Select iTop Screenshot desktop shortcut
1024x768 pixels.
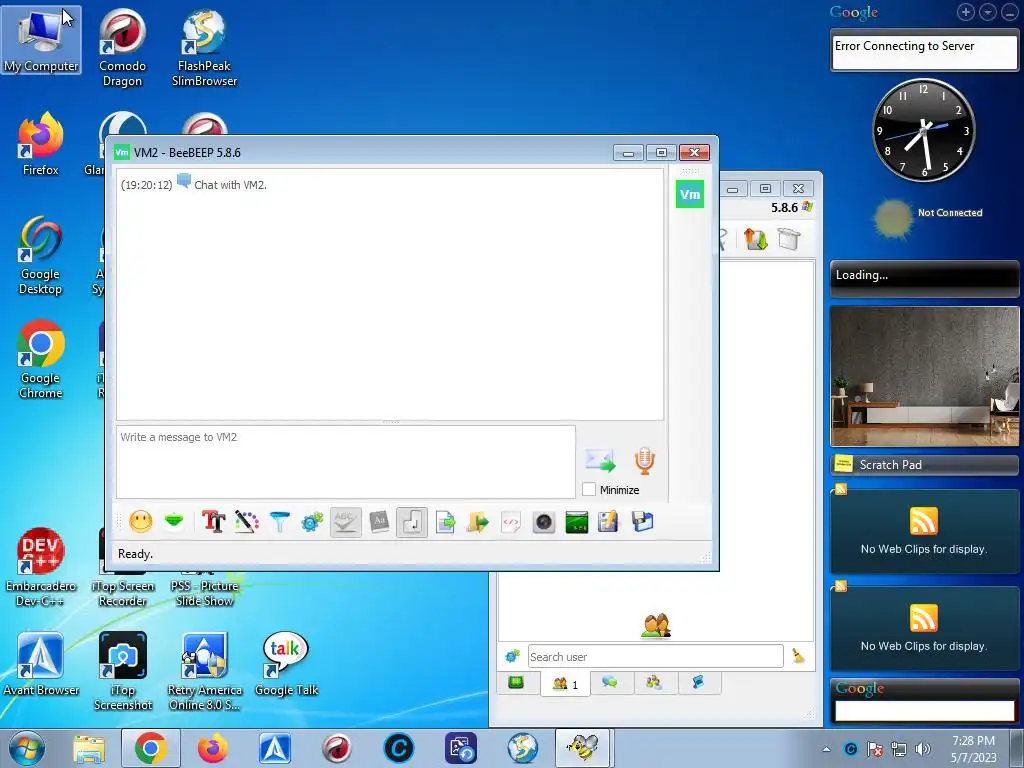[123, 673]
